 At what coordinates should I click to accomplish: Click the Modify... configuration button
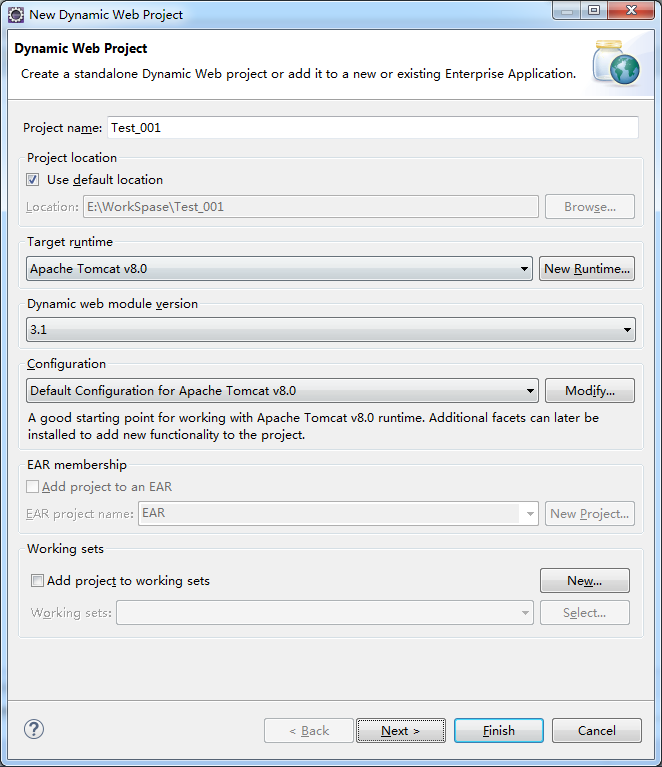pos(590,390)
